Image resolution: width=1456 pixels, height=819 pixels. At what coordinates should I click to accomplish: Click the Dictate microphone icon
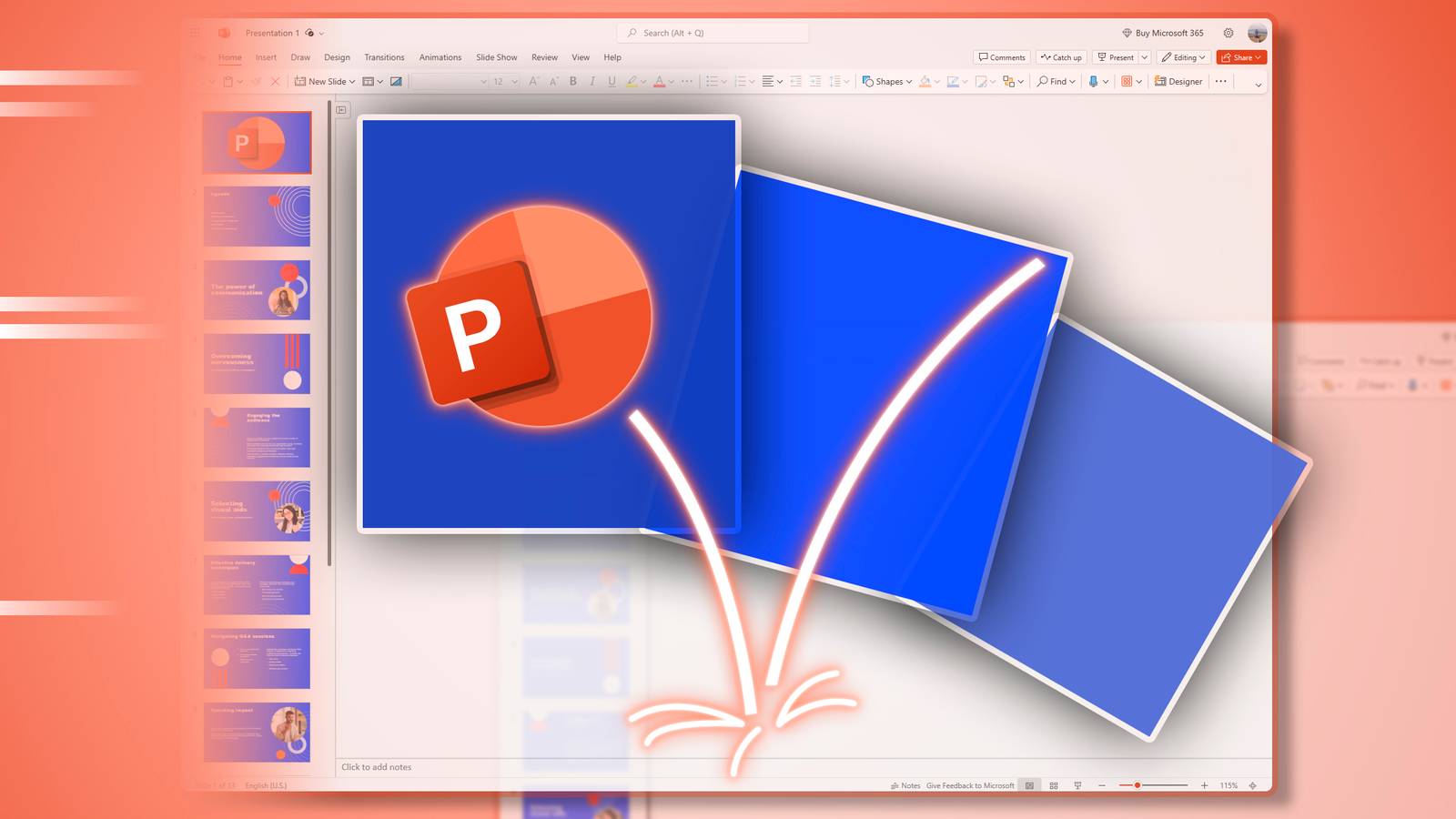(x=1094, y=81)
